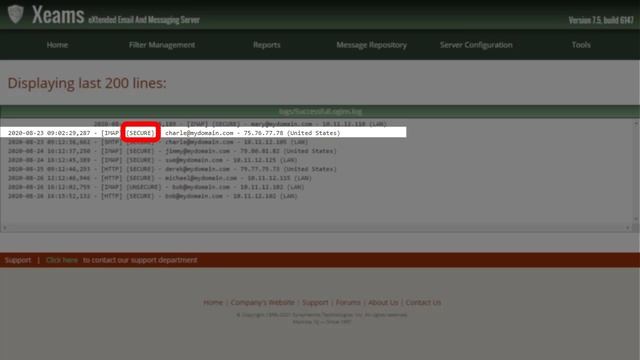Viewport: 640px width, 360px height.
Task: Click the Xeams shield logo icon
Action: click(x=16, y=14)
